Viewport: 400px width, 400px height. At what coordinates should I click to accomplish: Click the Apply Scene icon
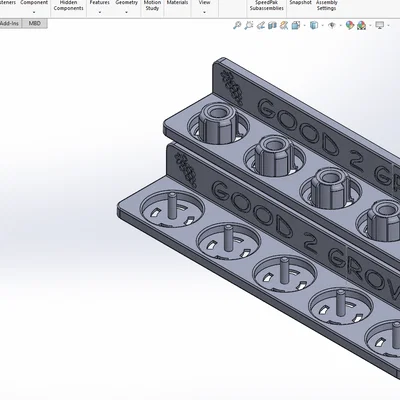[361, 25]
